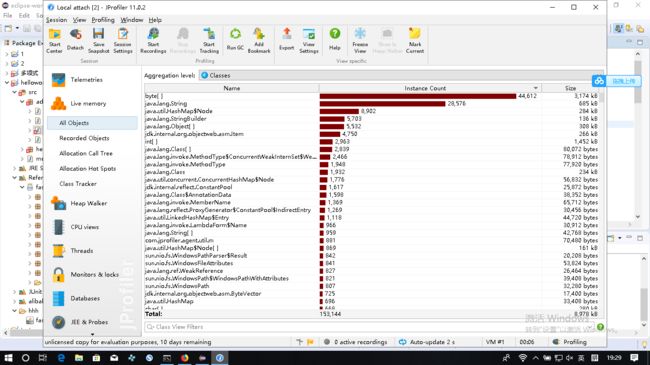Open File Explorer from the taskbar
The height and width of the screenshot is (365, 650).
click(x=79, y=358)
